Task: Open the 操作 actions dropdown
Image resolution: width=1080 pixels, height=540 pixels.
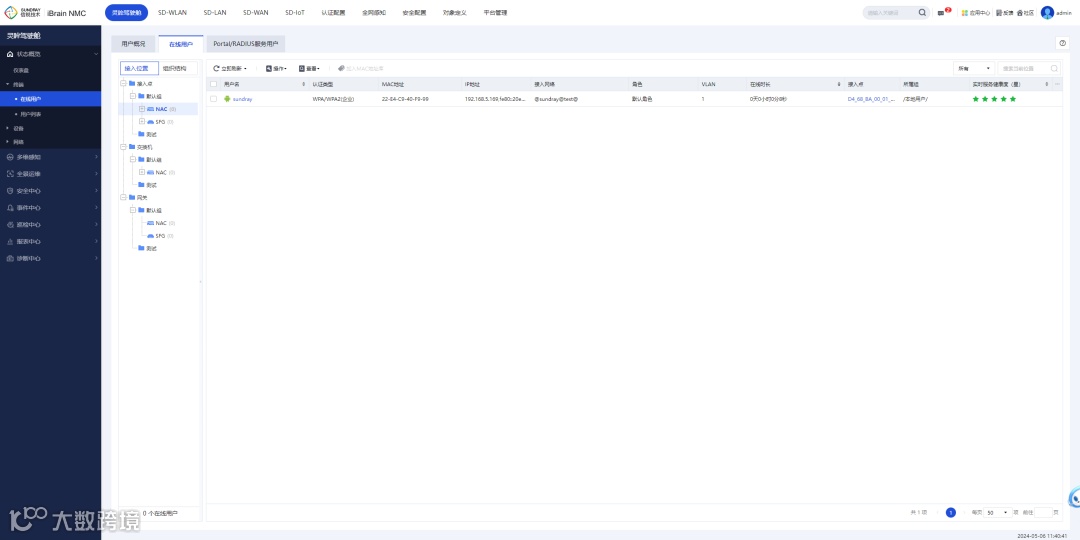Action: (276, 68)
